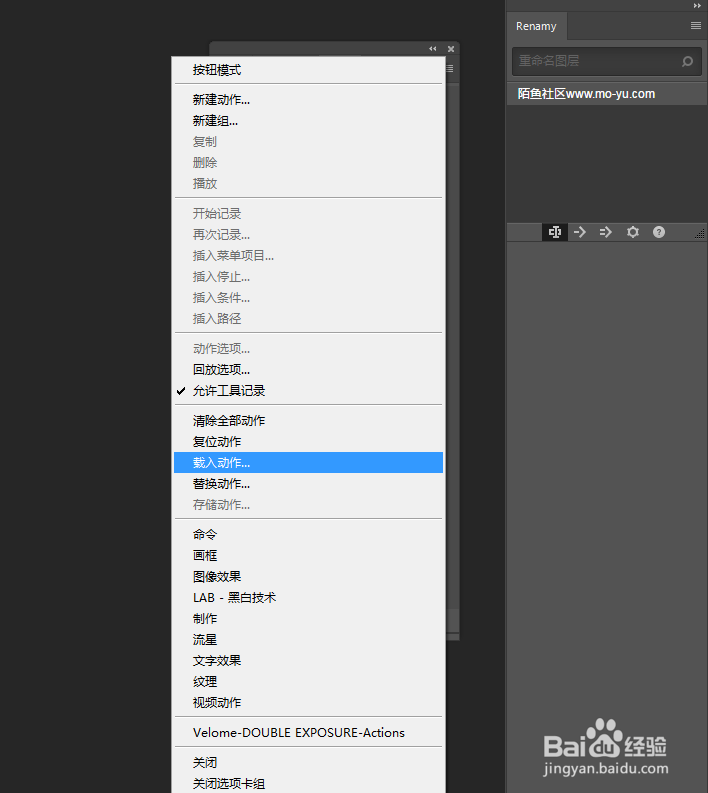This screenshot has height=793, width=708.
Task: Load the 视频动作 action set
Action: (x=308, y=702)
